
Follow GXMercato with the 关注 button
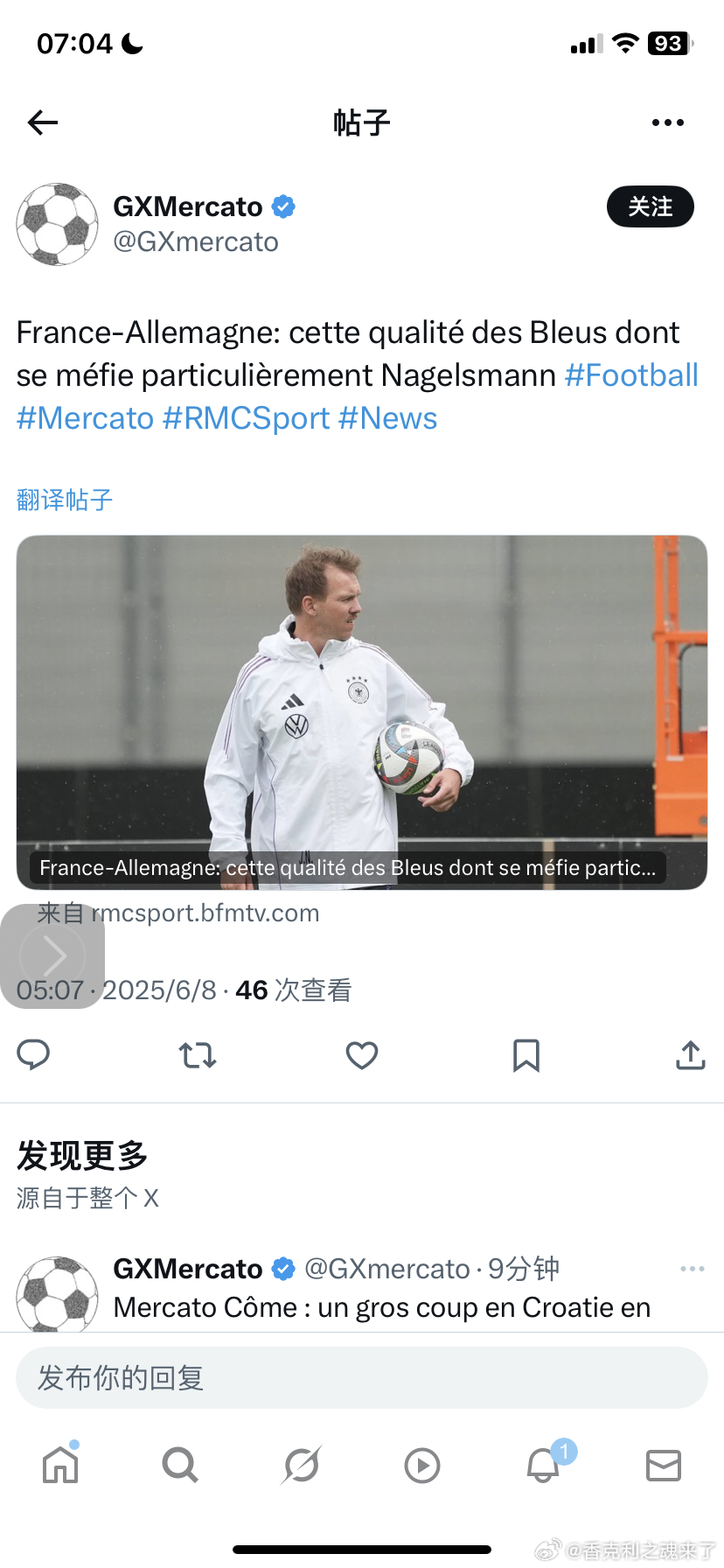[651, 206]
